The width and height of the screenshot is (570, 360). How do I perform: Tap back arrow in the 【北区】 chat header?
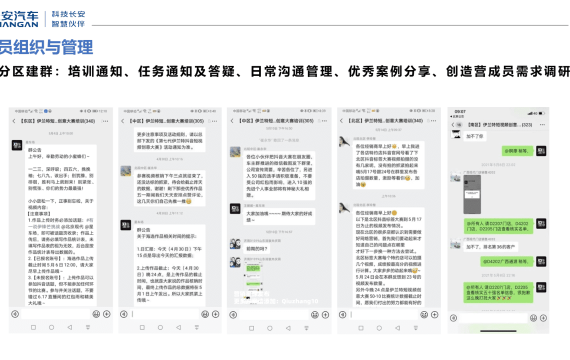coord(341,120)
